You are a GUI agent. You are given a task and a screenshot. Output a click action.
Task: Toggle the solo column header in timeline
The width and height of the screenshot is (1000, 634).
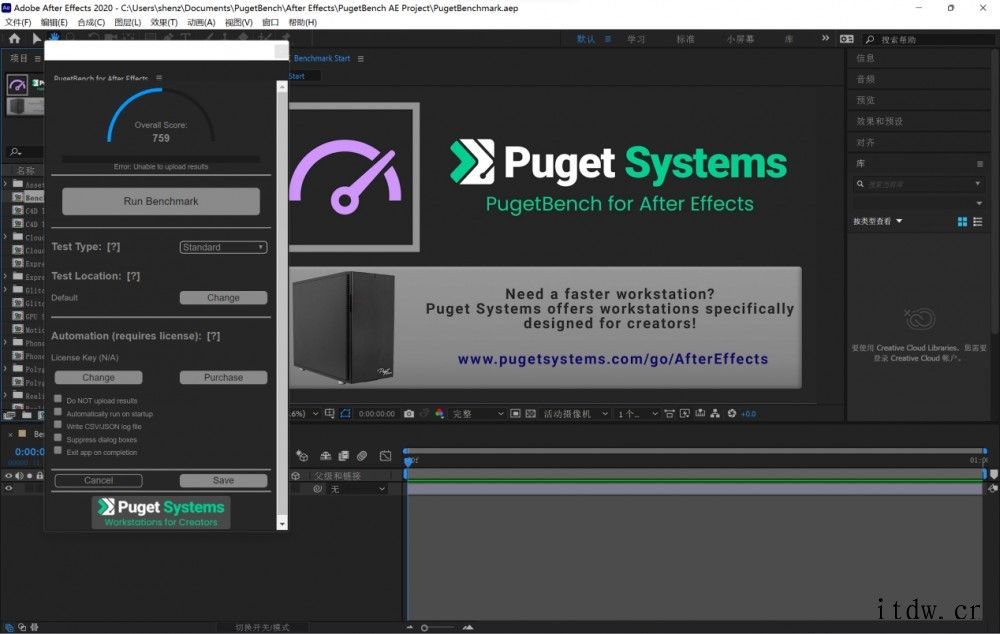[29, 476]
